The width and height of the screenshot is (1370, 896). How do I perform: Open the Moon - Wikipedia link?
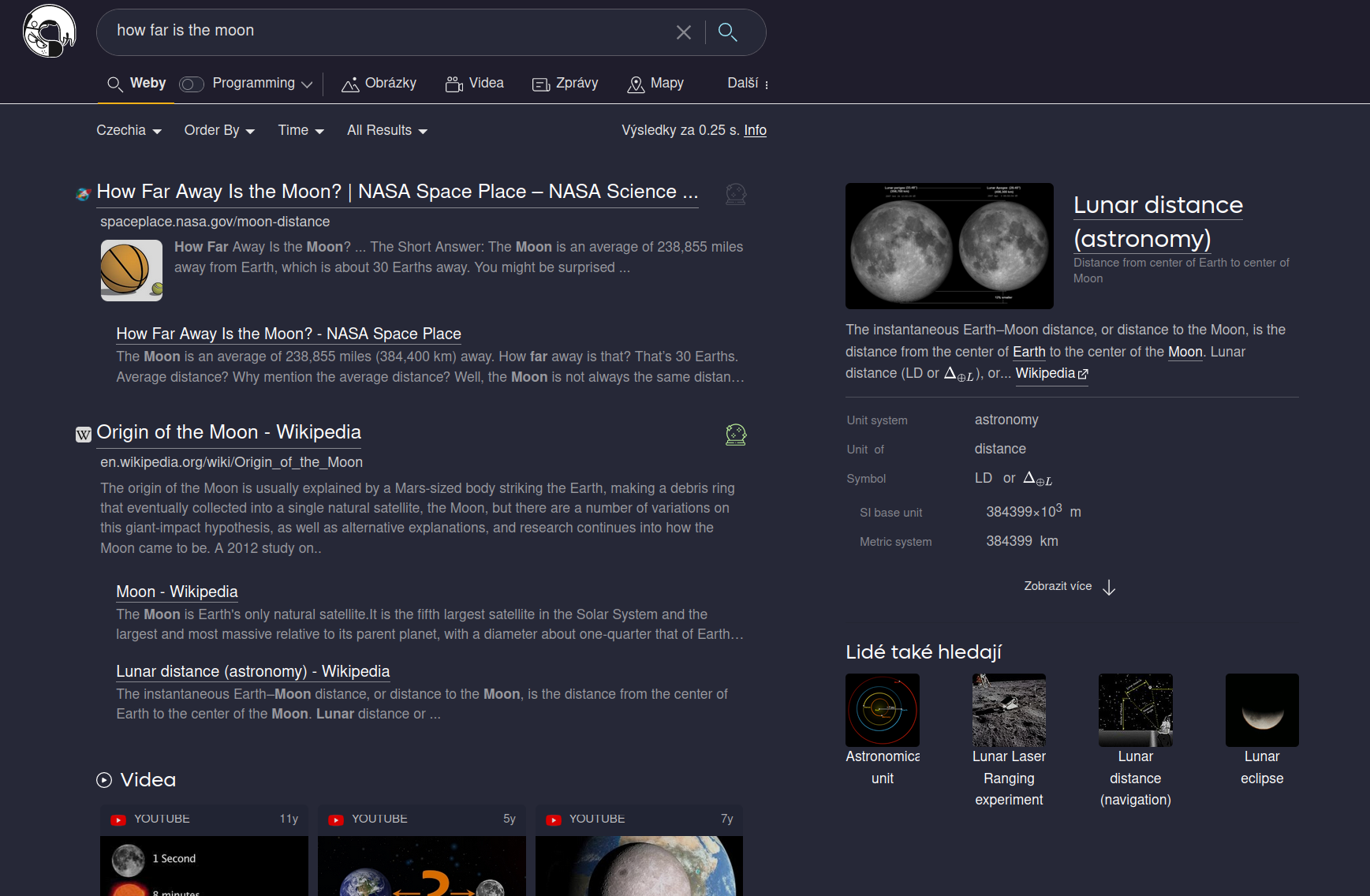pos(177,592)
